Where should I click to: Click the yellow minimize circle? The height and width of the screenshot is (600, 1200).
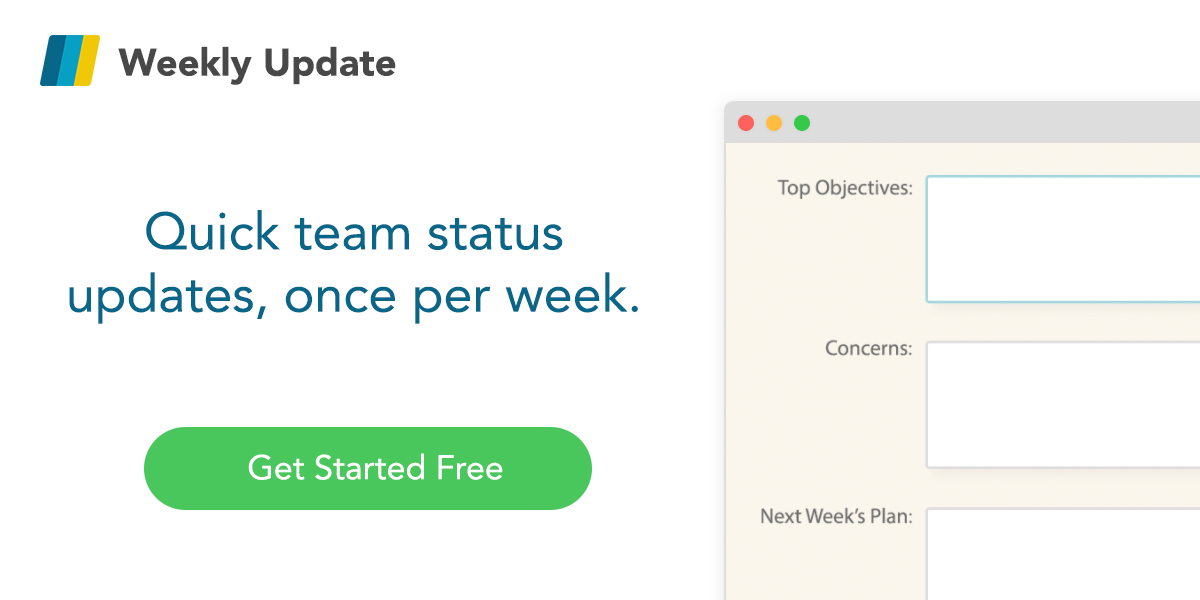pos(773,121)
